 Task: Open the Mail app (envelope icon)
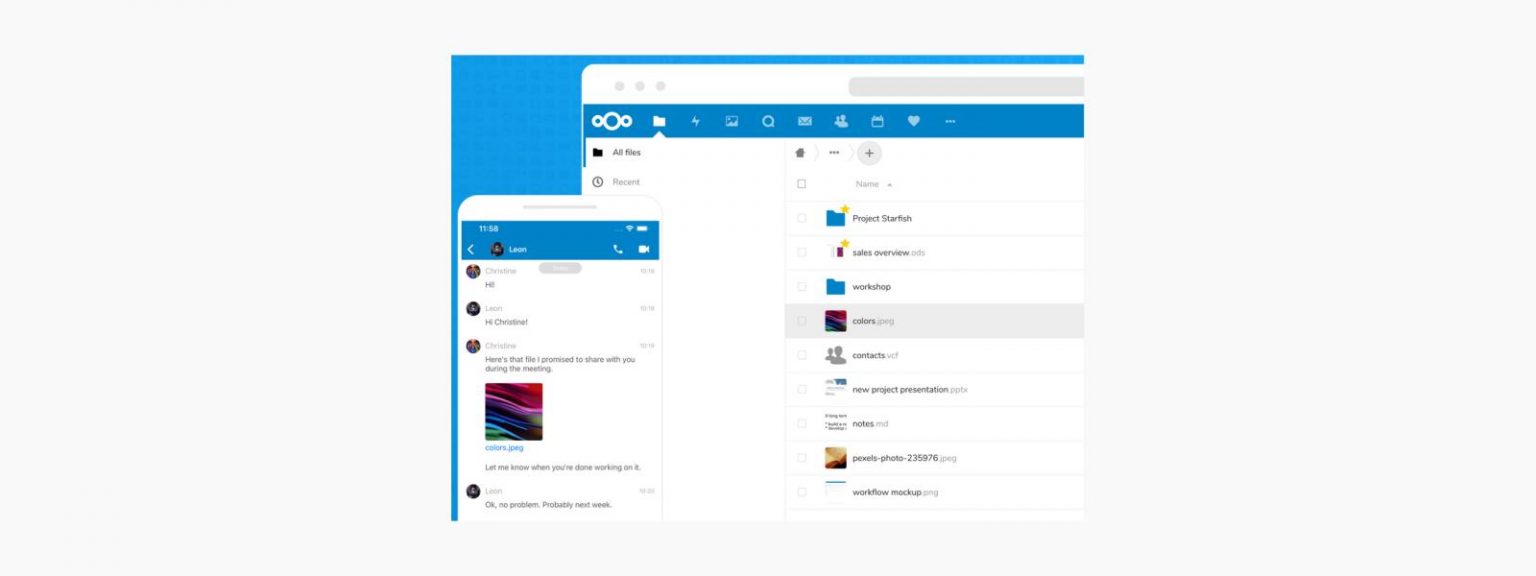(803, 121)
